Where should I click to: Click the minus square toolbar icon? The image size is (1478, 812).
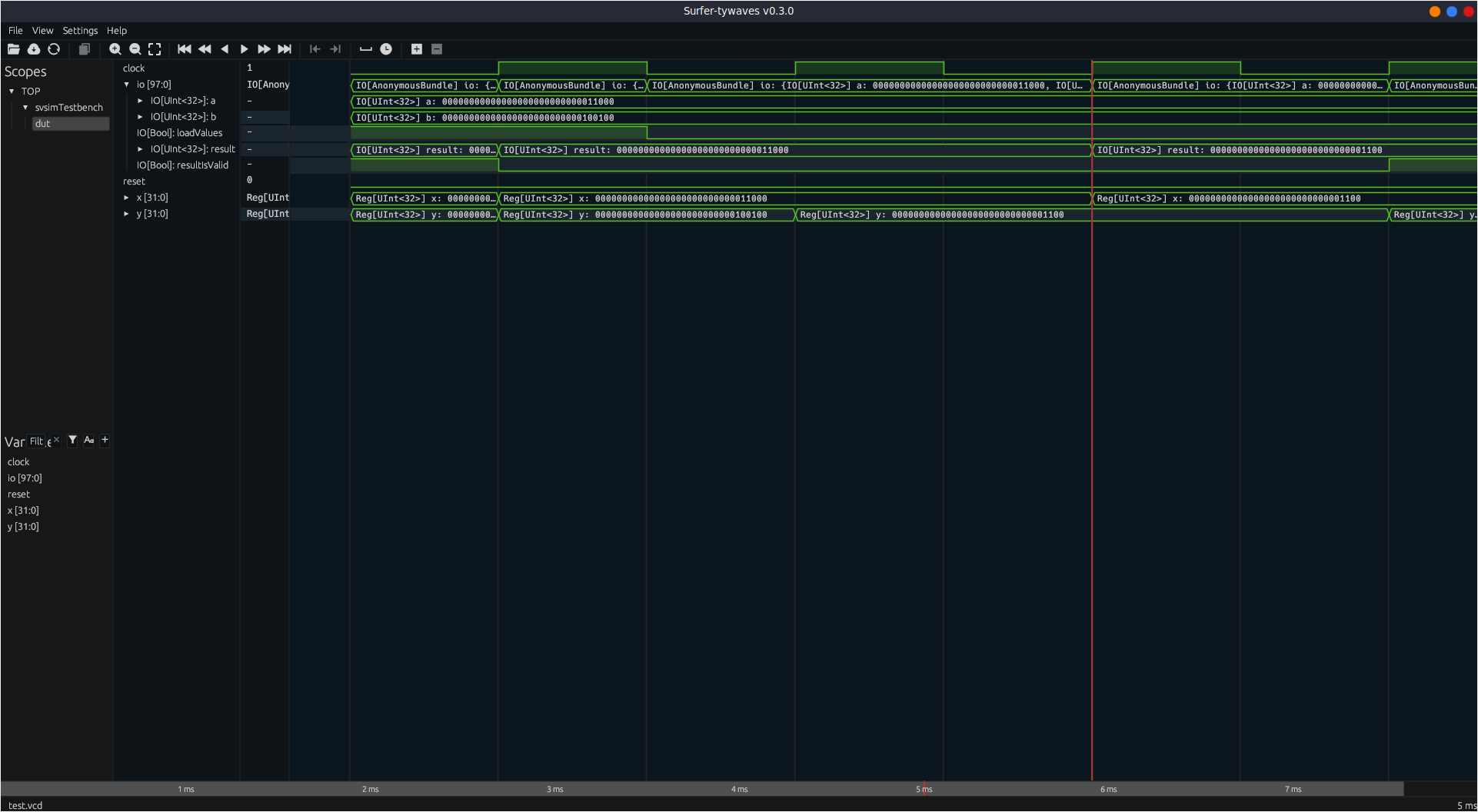[x=437, y=49]
